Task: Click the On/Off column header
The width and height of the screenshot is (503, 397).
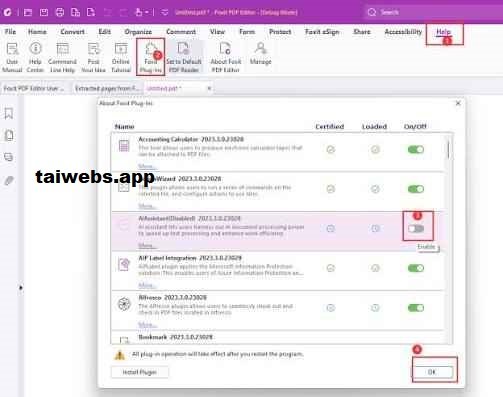Action: click(x=415, y=126)
